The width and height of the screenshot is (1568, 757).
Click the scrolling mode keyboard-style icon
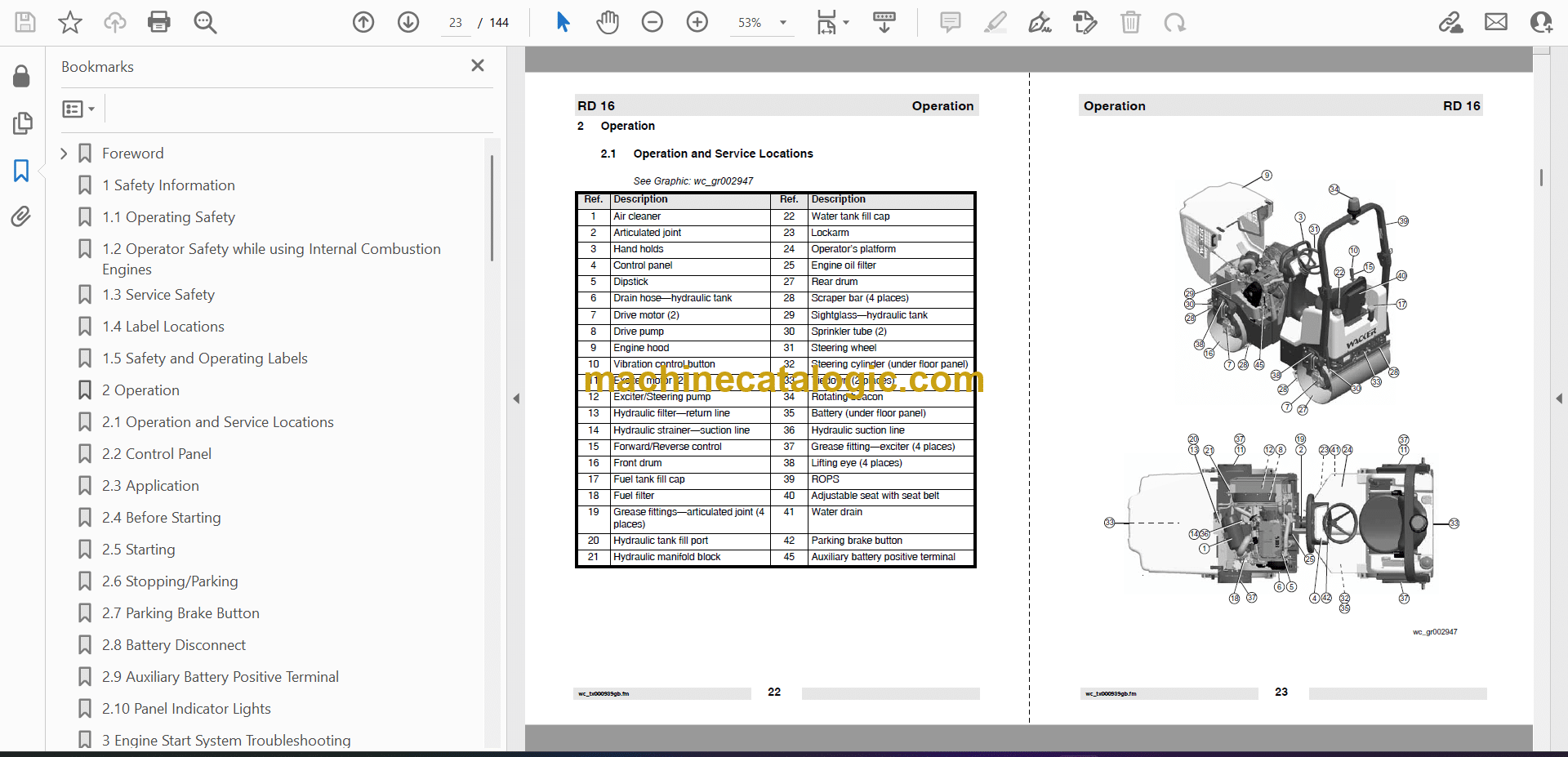pos(884,22)
